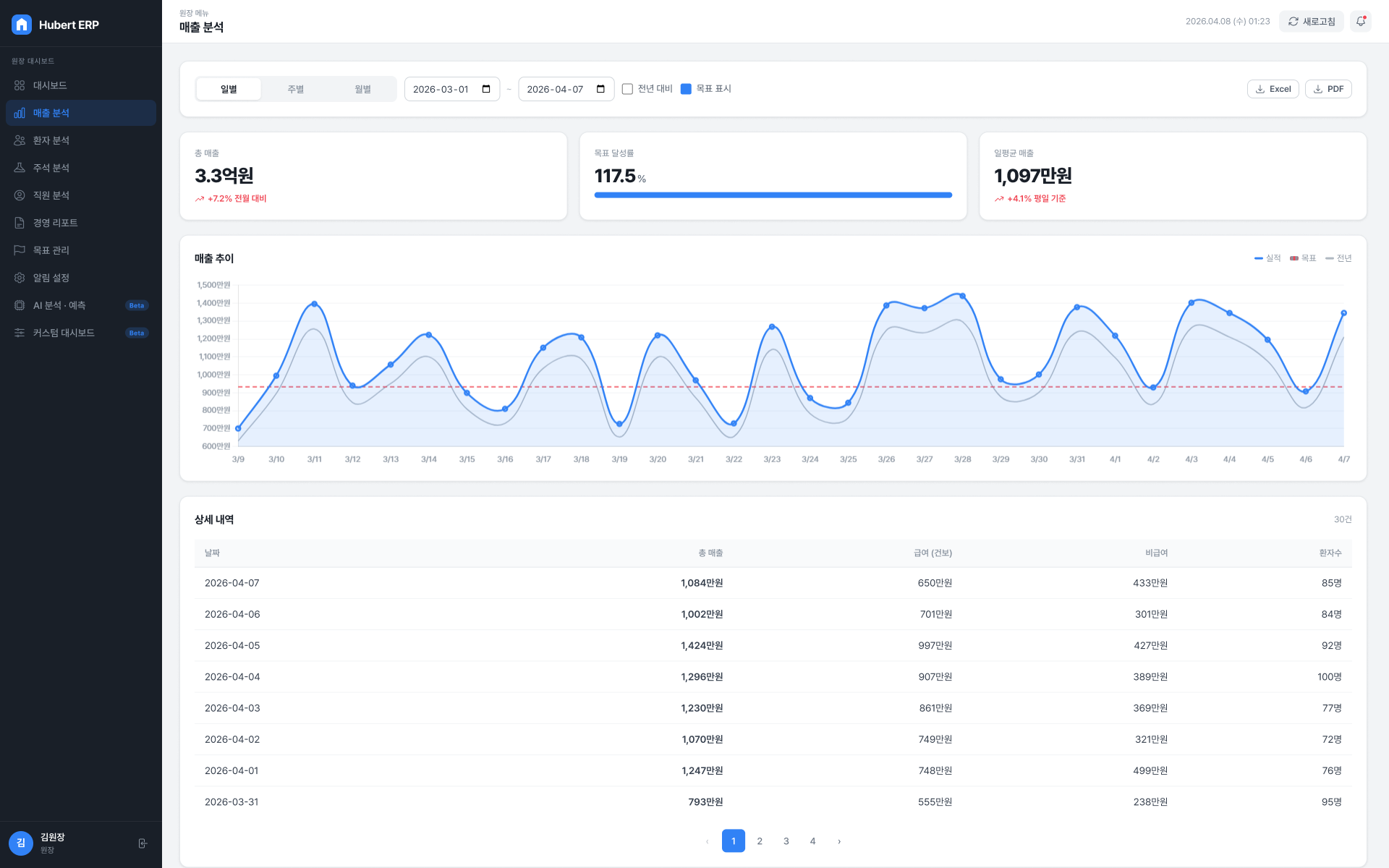The height and width of the screenshot is (868, 1389).
Task: Click the 새로고침 refresh button
Action: tap(1311, 22)
